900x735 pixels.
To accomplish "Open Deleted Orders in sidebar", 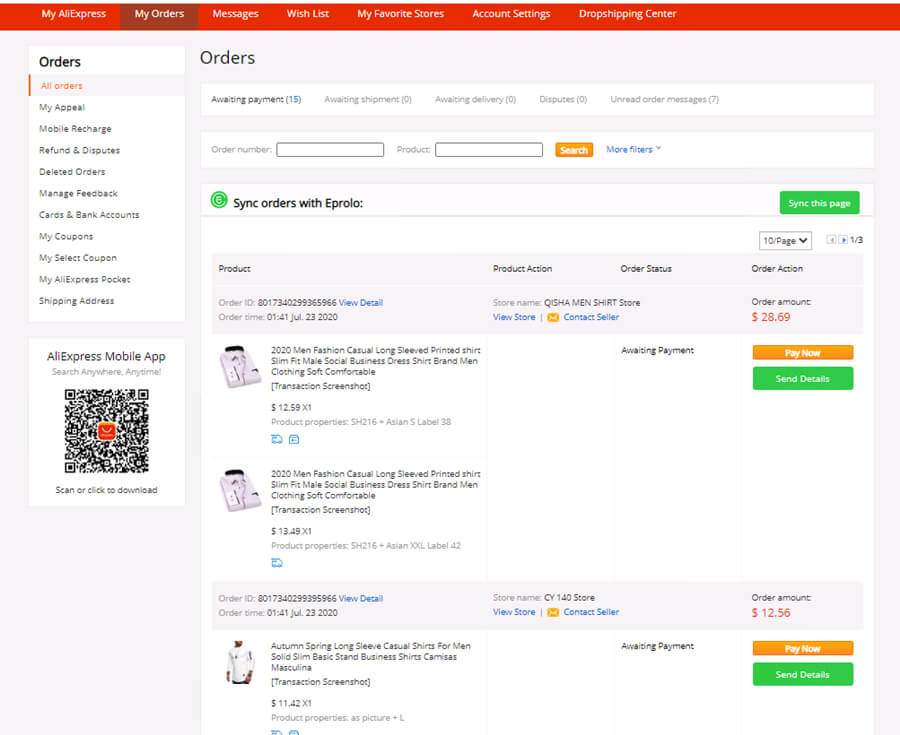I will (x=72, y=172).
